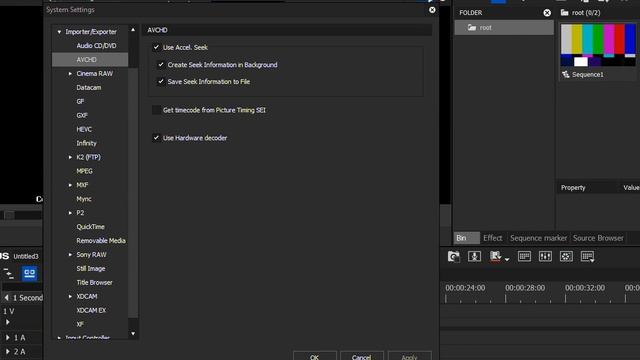Image resolution: width=640 pixels, height=360 pixels.
Task: Select GXF in settings tree
Action: coord(82,116)
